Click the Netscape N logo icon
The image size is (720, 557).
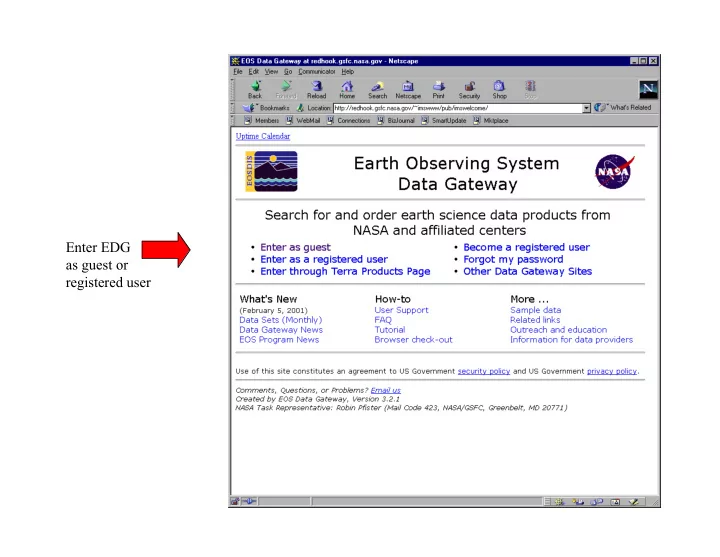(x=647, y=89)
